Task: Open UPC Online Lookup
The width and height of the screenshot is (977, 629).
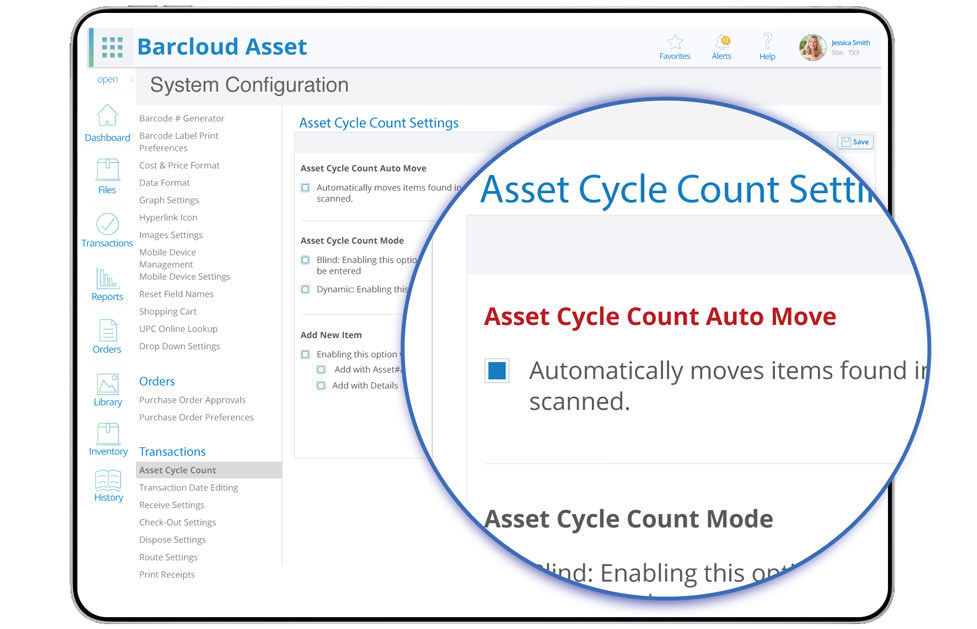Action: 178,329
